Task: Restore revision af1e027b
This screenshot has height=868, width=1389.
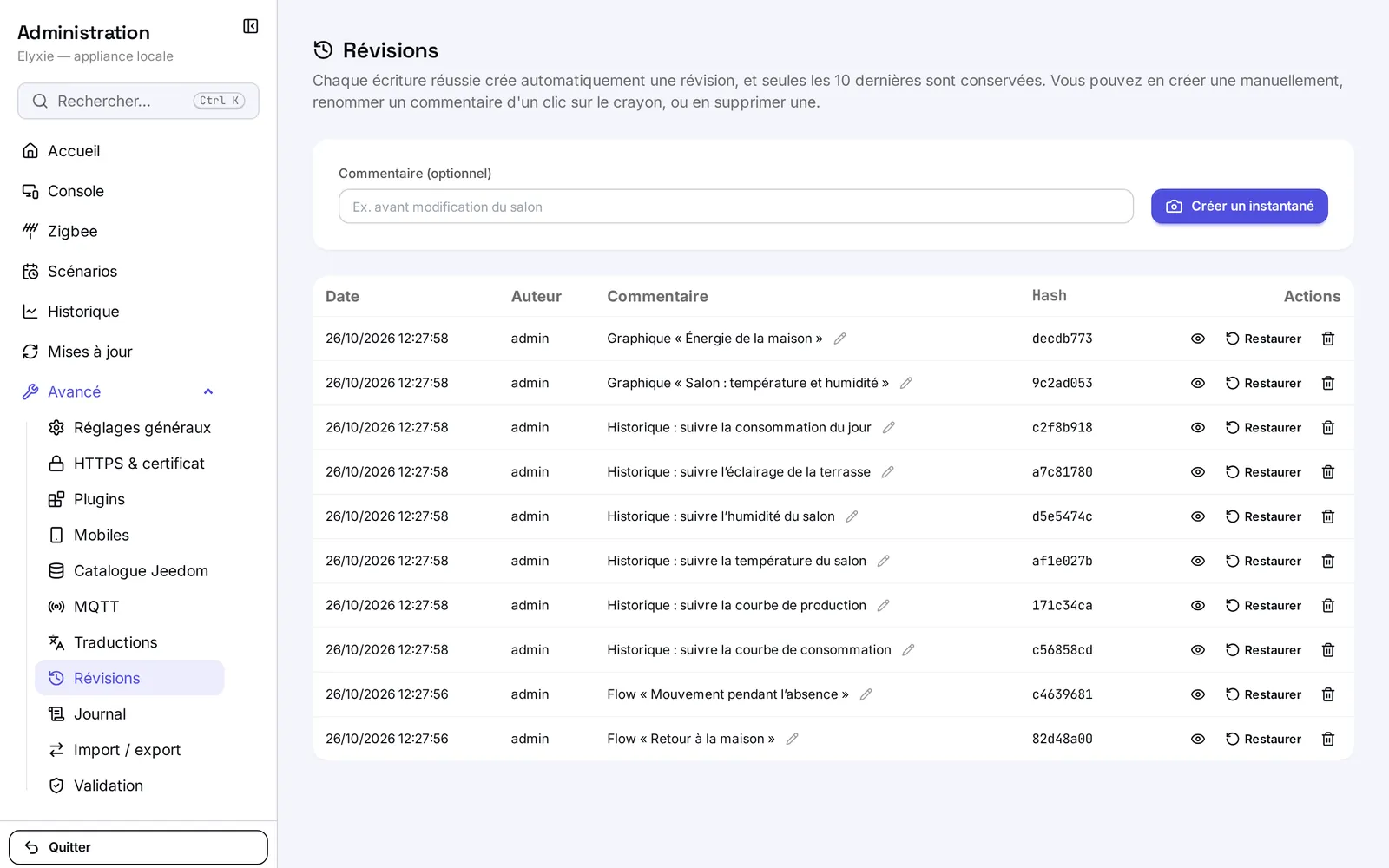Action: coord(1263,561)
